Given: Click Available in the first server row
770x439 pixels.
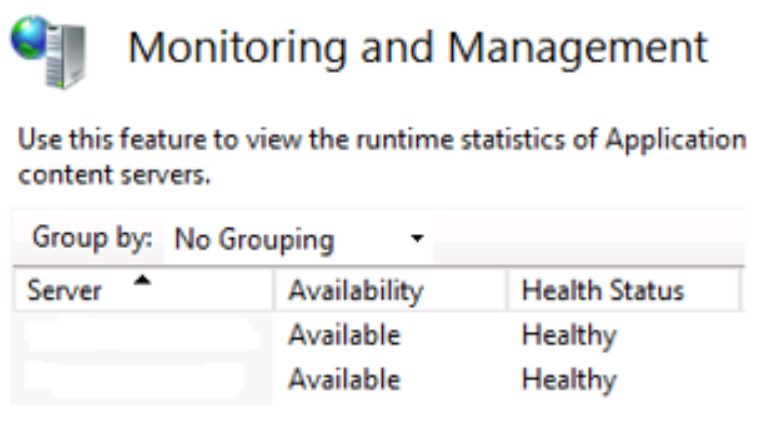Looking at the screenshot, I should (344, 336).
